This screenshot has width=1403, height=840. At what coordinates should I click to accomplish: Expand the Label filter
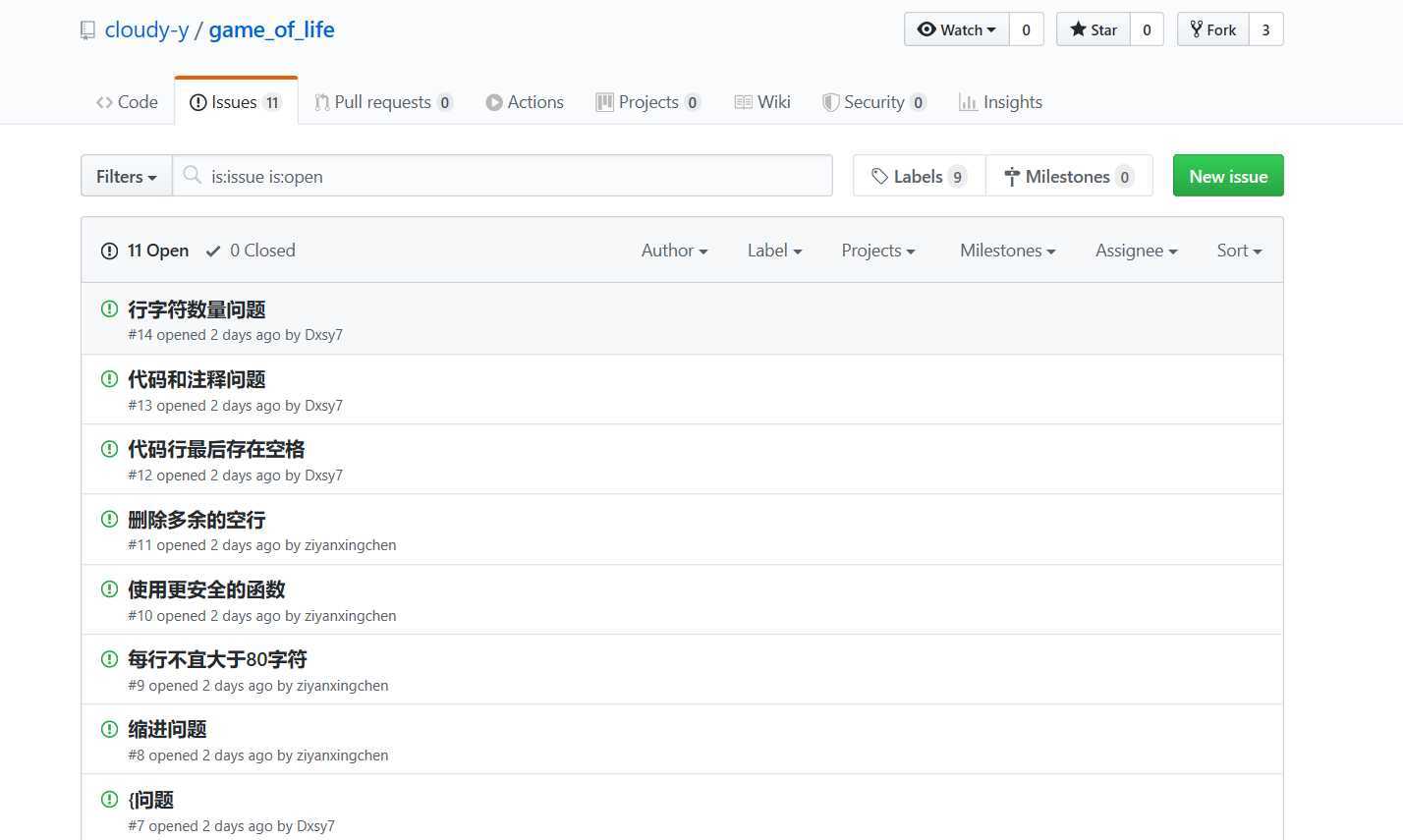[x=774, y=251]
